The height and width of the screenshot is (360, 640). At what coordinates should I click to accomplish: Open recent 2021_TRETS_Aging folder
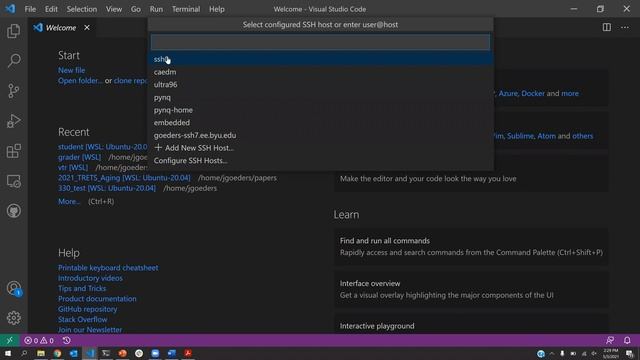(124, 178)
